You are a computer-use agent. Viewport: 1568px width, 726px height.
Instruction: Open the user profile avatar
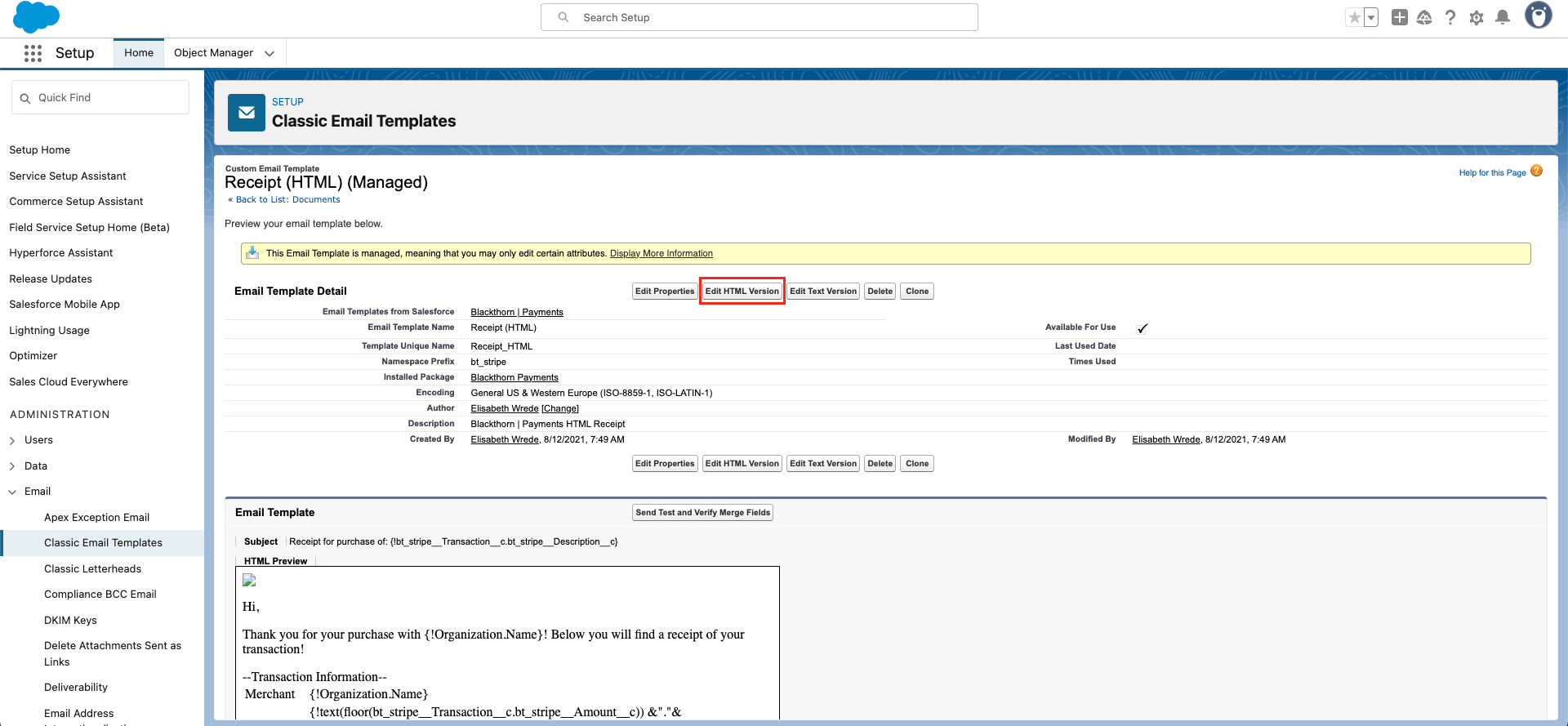click(1539, 16)
